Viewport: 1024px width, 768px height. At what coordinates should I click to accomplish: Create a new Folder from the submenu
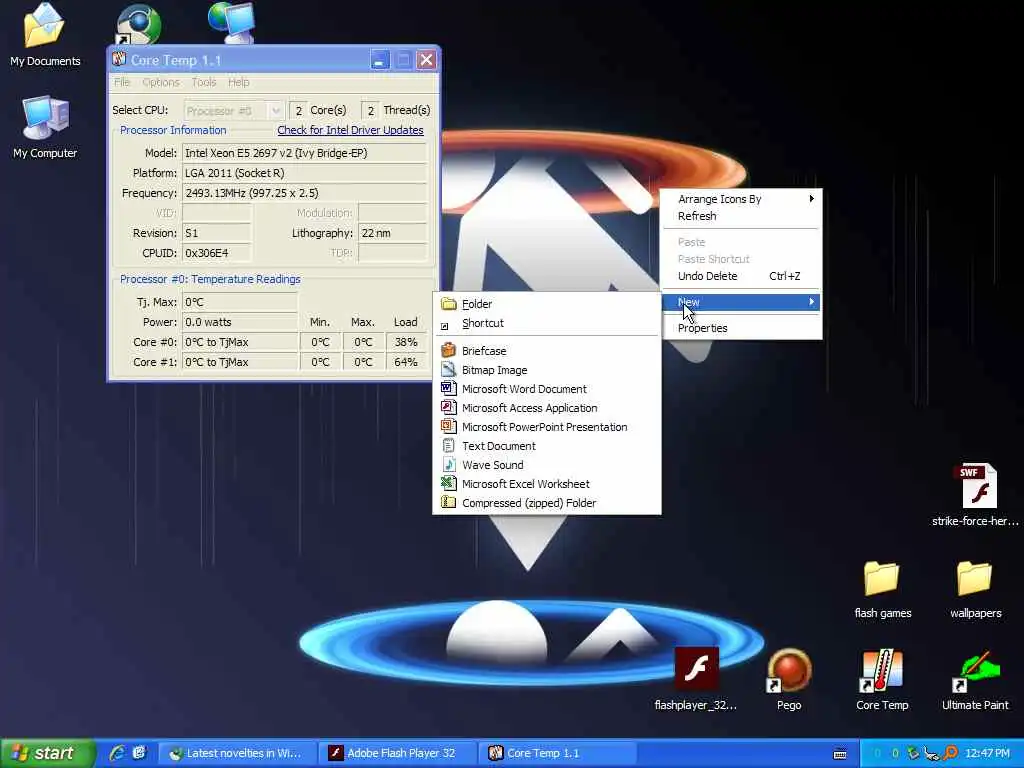pos(547,304)
